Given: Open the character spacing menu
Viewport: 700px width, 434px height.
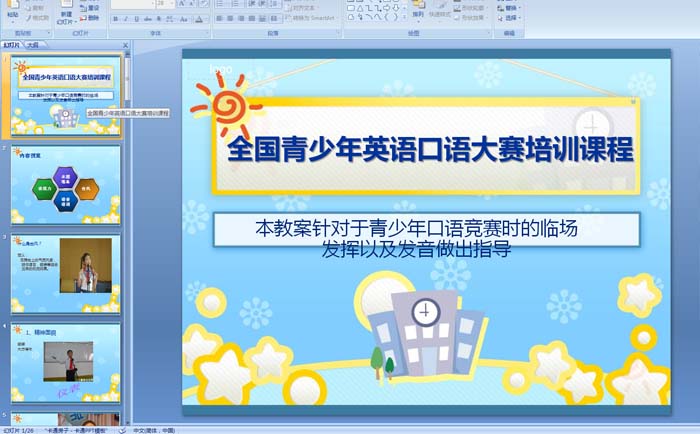Looking at the screenshot, I should pos(170,19).
